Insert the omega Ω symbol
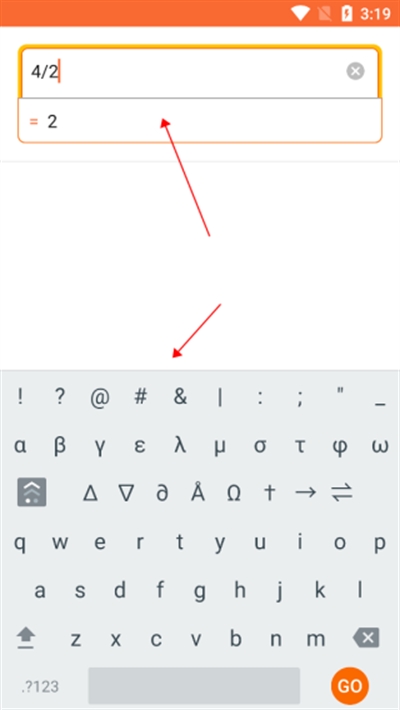Viewport: 400px width, 710px height. coord(233,493)
